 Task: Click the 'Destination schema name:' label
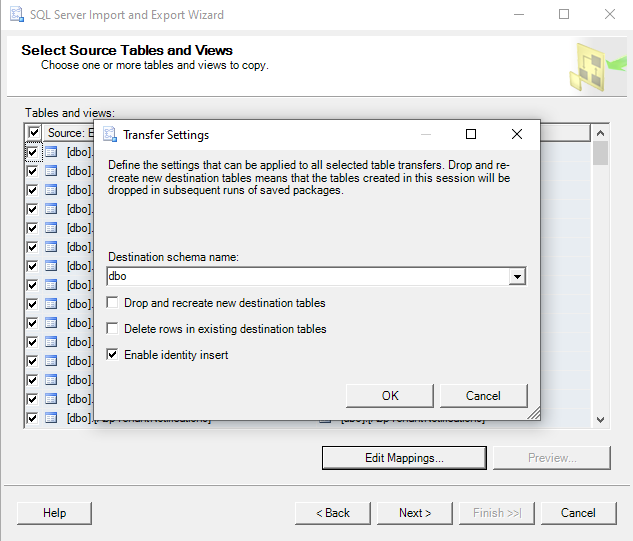coord(174,257)
